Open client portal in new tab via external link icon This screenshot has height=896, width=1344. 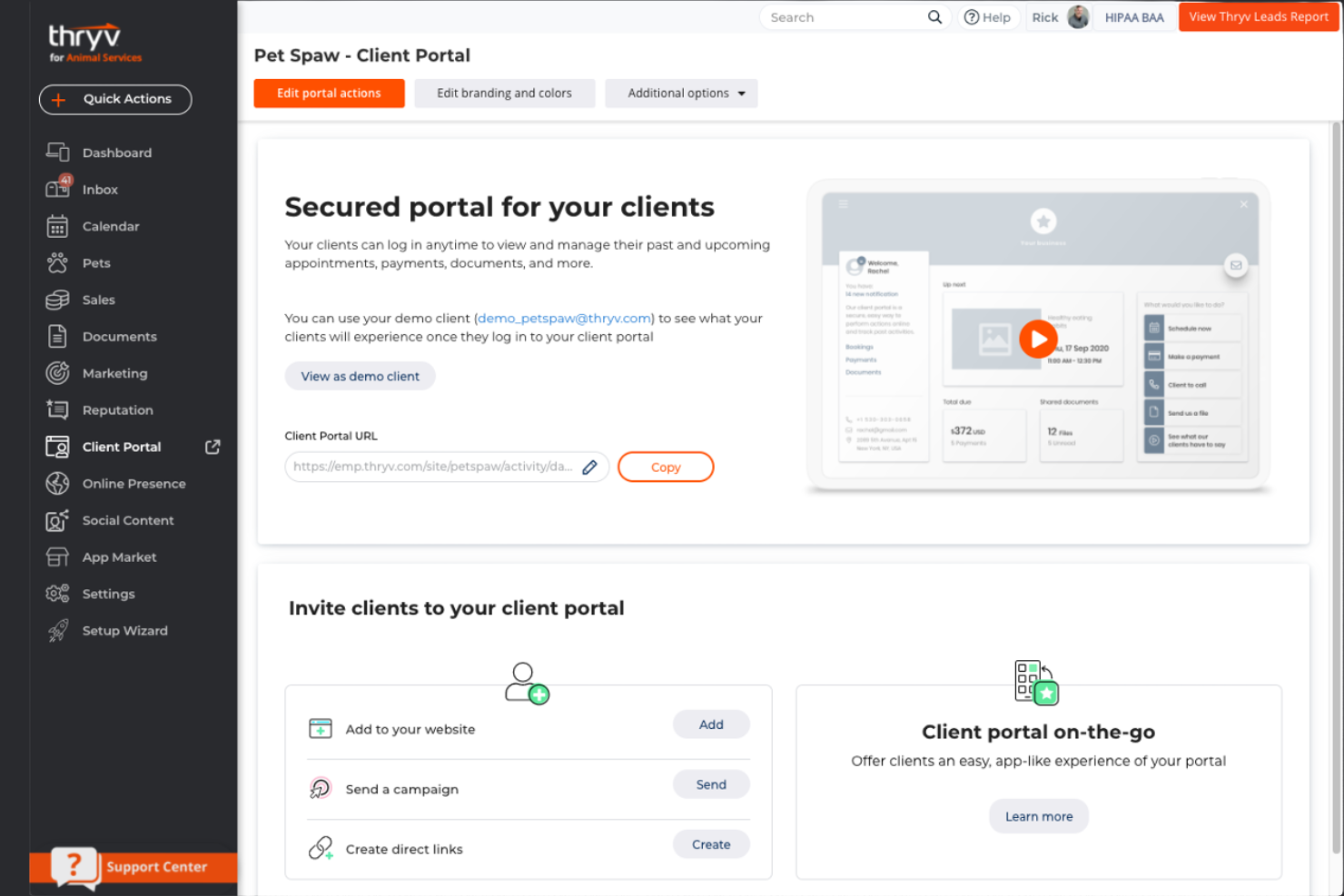point(212,447)
